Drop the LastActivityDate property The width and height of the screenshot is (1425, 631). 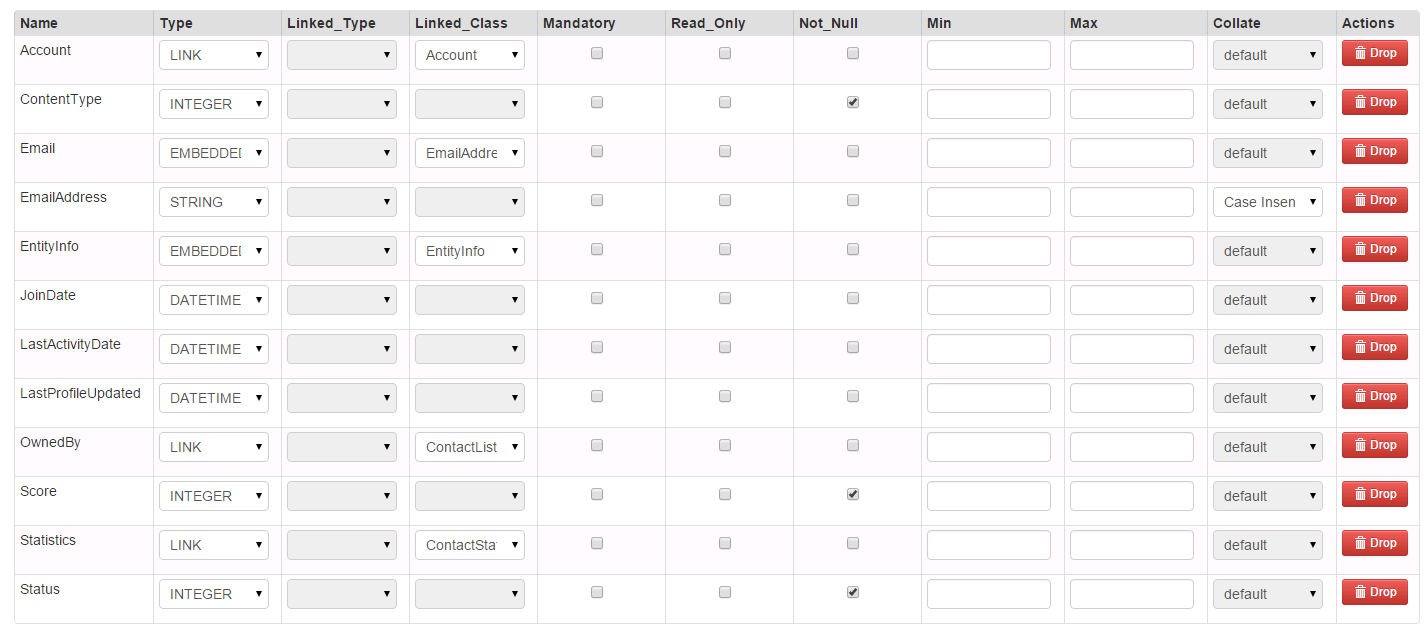pyautogui.click(x=1375, y=347)
